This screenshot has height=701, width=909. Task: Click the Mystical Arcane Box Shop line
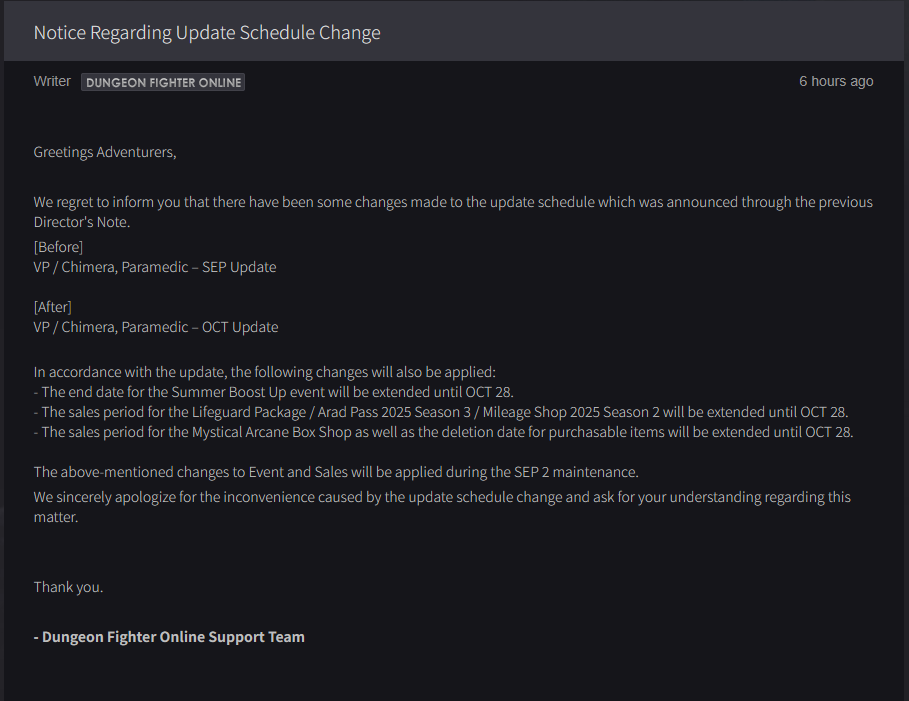click(443, 433)
